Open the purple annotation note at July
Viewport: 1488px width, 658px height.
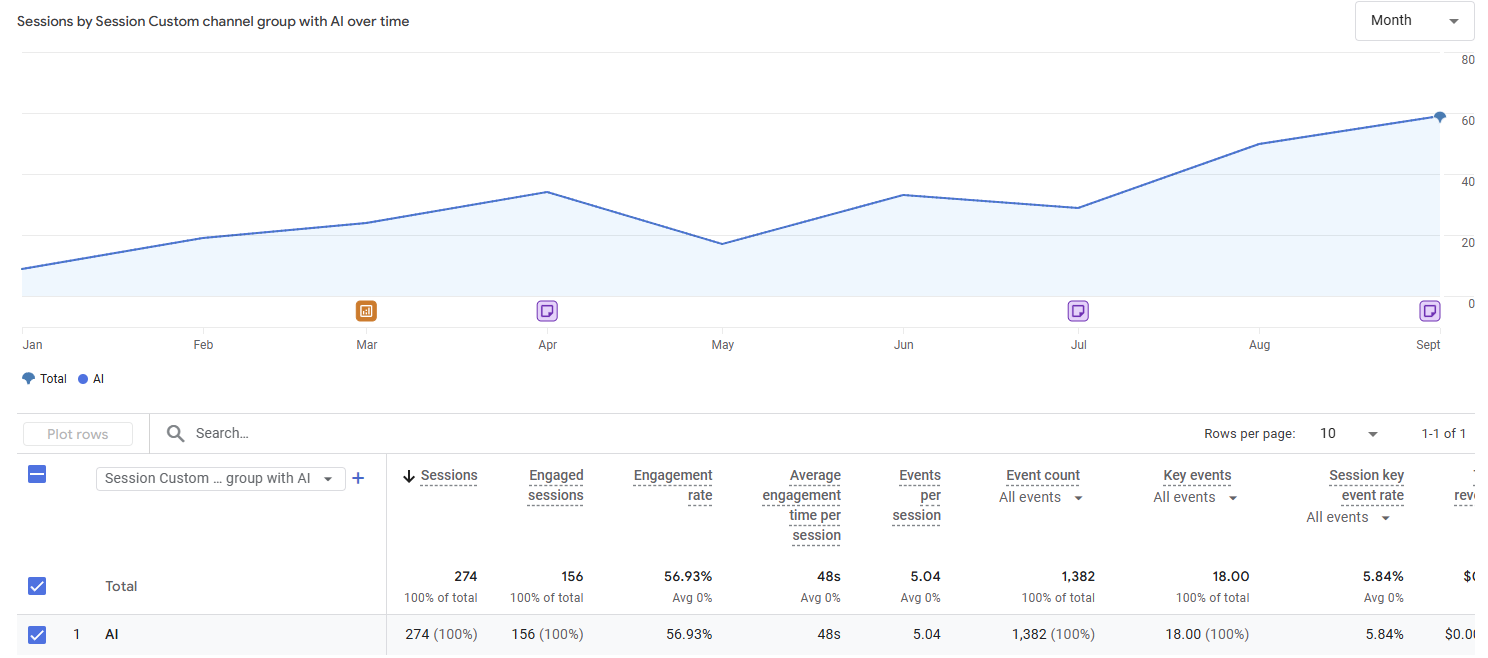pos(1078,311)
